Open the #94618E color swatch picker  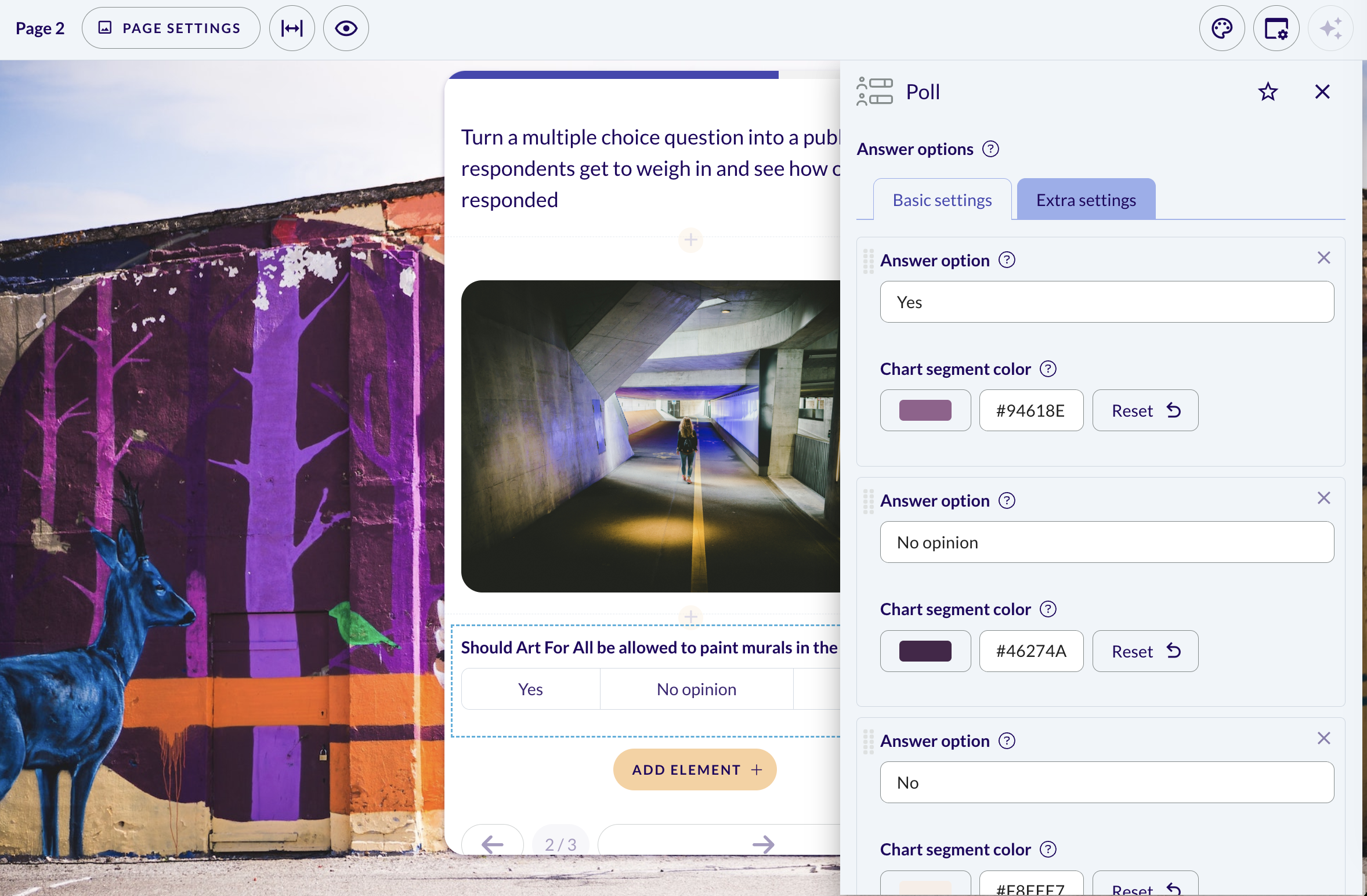[x=925, y=410]
